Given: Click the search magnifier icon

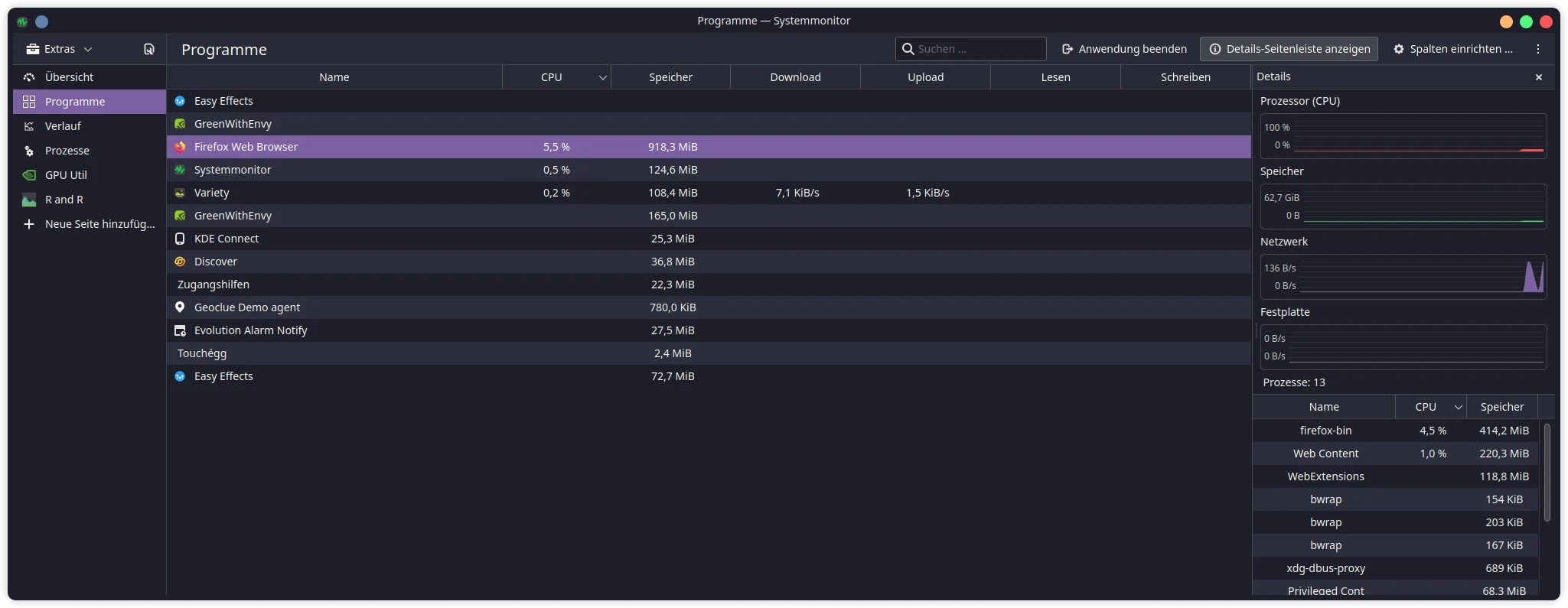Looking at the screenshot, I should pyautogui.click(x=908, y=49).
